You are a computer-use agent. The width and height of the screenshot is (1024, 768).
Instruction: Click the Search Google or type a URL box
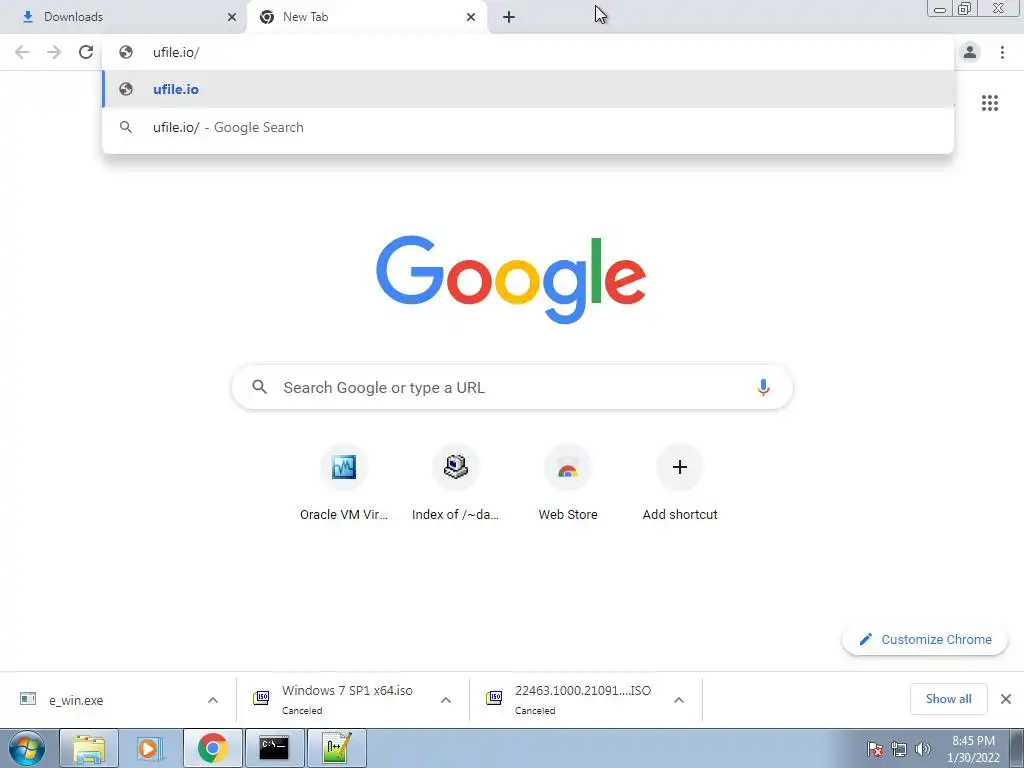(512, 387)
